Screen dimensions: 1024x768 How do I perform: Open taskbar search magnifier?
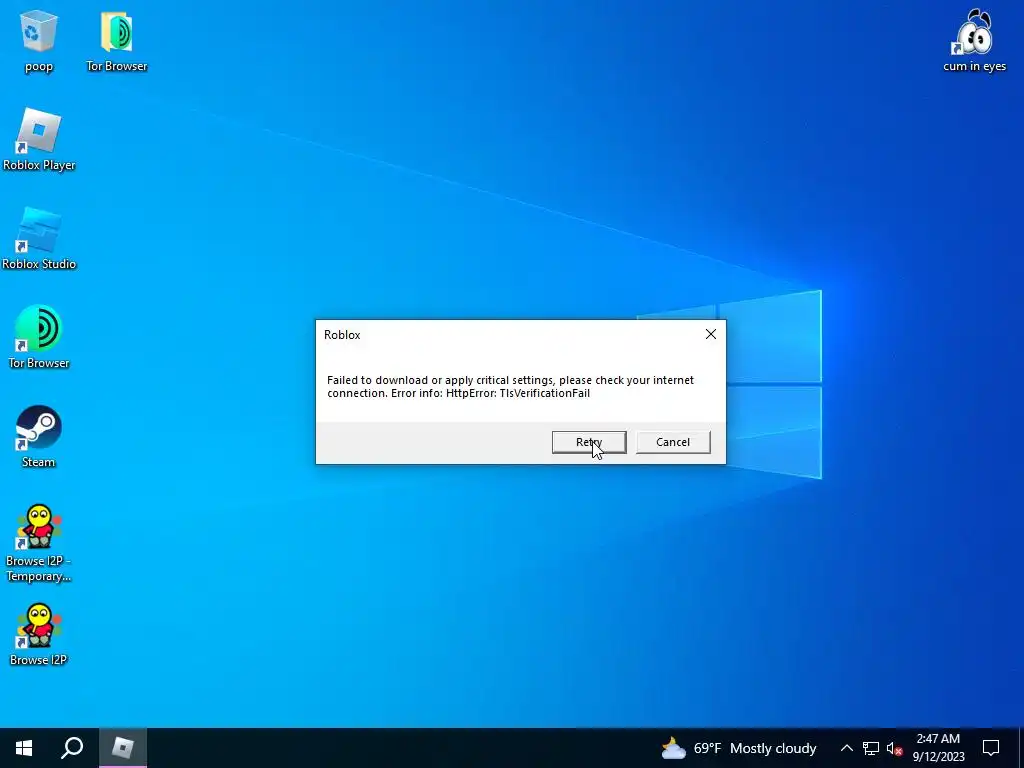coord(72,748)
